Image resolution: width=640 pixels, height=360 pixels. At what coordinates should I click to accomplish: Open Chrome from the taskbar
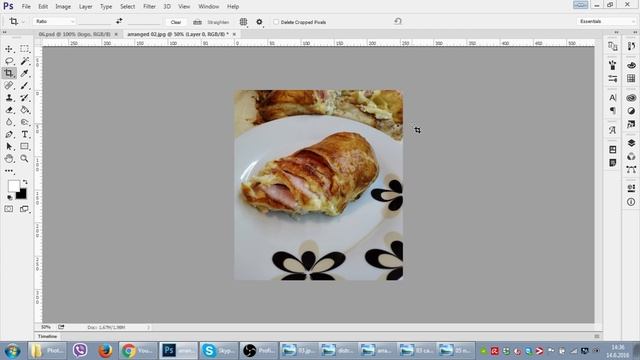138,351
